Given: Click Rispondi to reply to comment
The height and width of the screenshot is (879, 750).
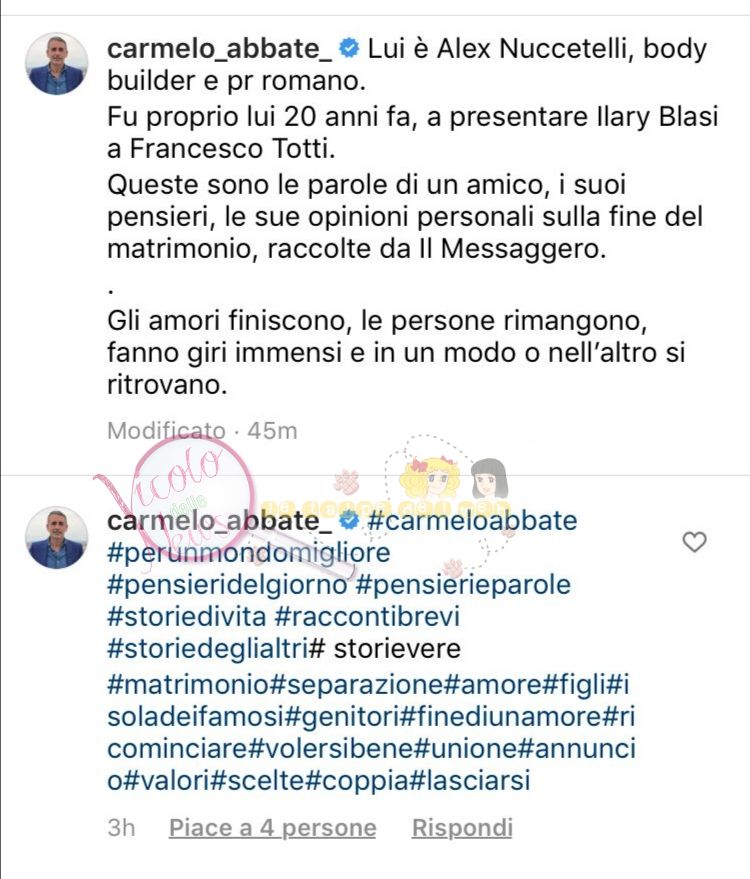Looking at the screenshot, I should click(x=462, y=828).
